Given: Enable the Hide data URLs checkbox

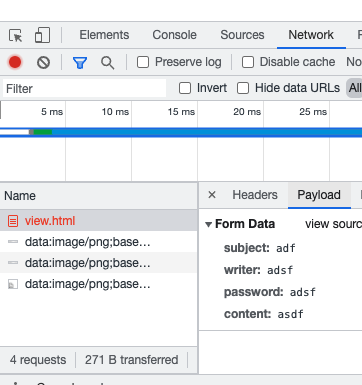Looking at the screenshot, I should [x=243, y=88].
